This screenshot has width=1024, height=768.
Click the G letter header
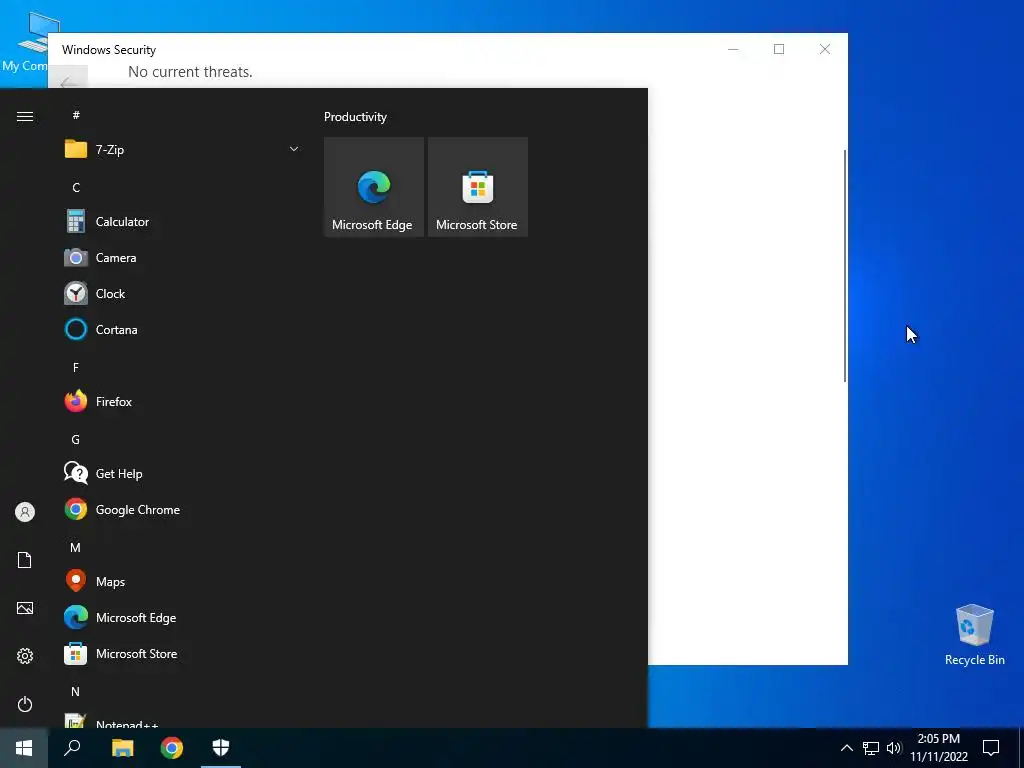click(x=76, y=440)
